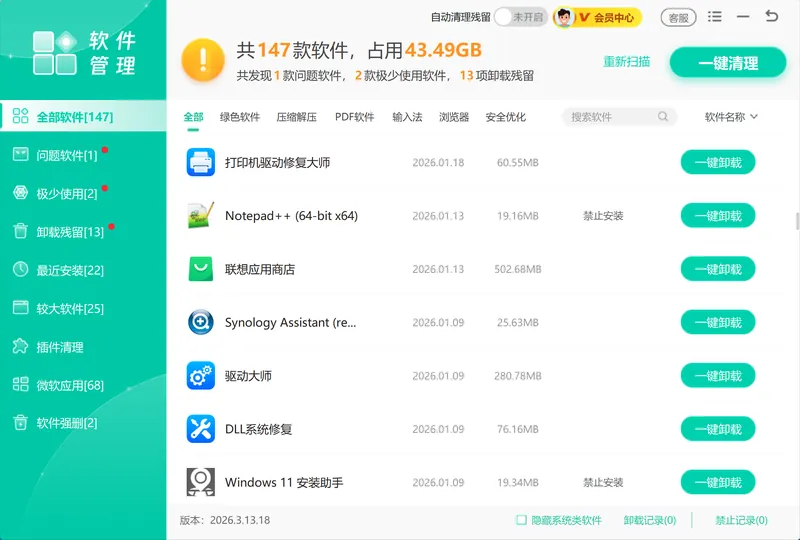
Task: Click the 驱动大师 name text
Action: pyautogui.click(x=248, y=376)
